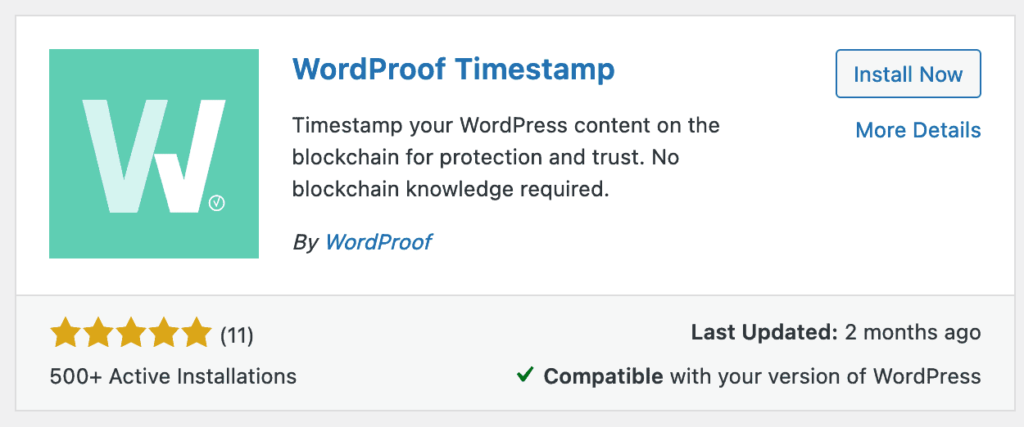Click the second gold rating star

coord(98,332)
